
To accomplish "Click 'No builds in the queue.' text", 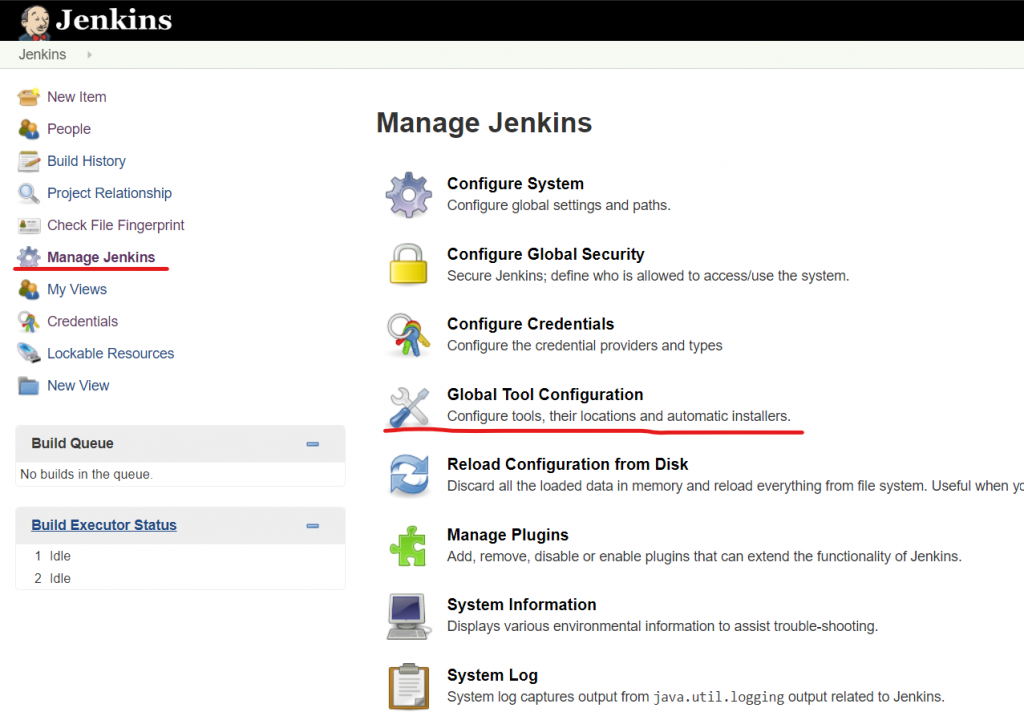I will tap(86, 474).
